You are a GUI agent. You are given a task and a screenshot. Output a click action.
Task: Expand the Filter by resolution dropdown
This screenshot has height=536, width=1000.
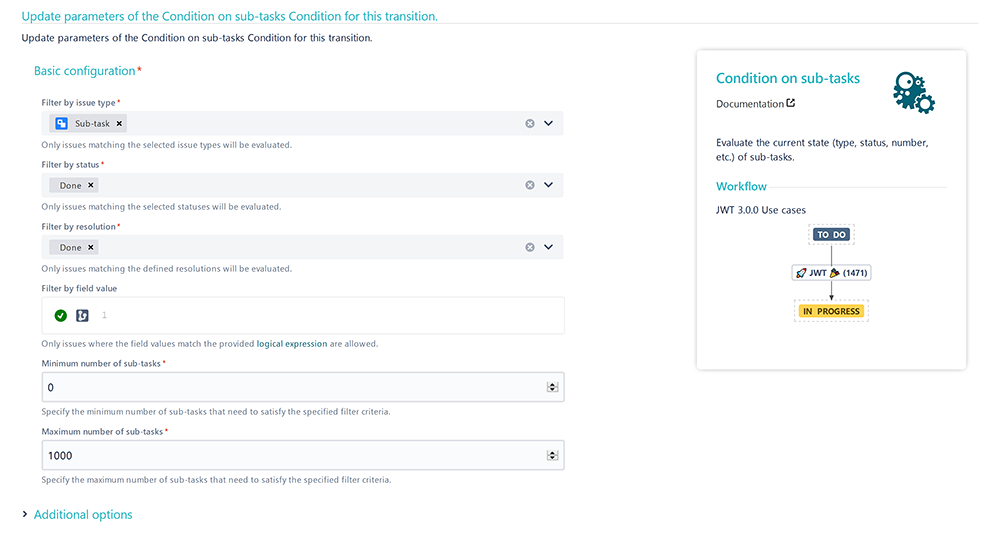point(548,247)
